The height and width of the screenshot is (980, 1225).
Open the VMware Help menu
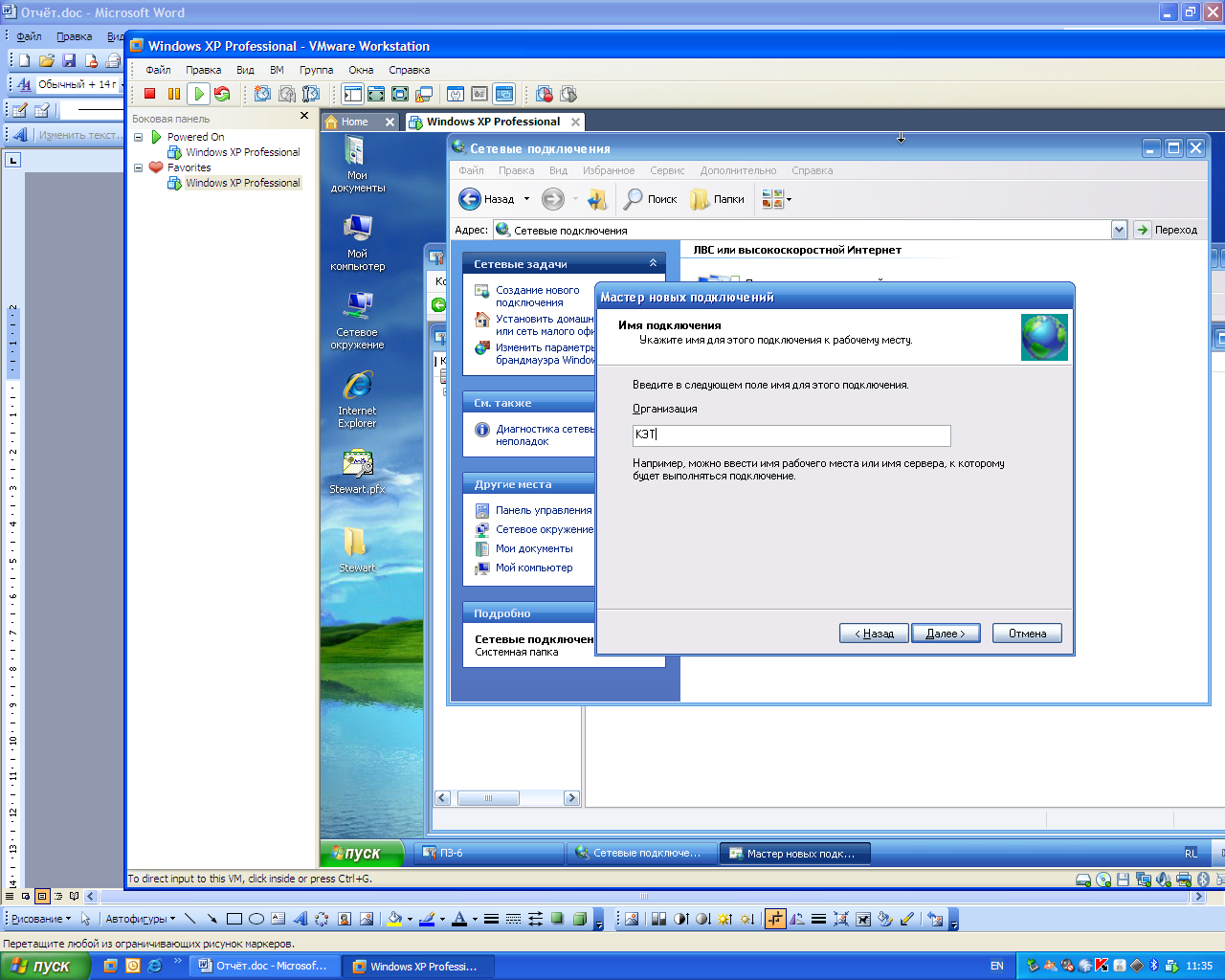(409, 70)
